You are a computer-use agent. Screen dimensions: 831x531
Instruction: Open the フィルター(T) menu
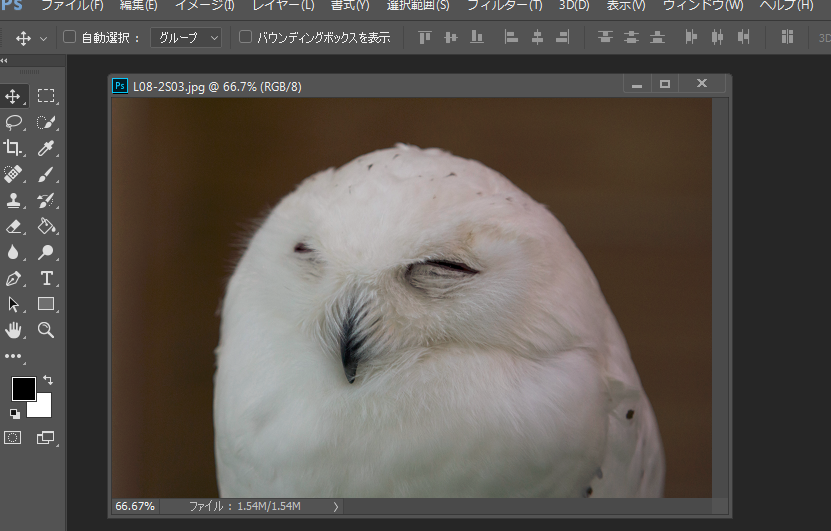tap(504, 6)
